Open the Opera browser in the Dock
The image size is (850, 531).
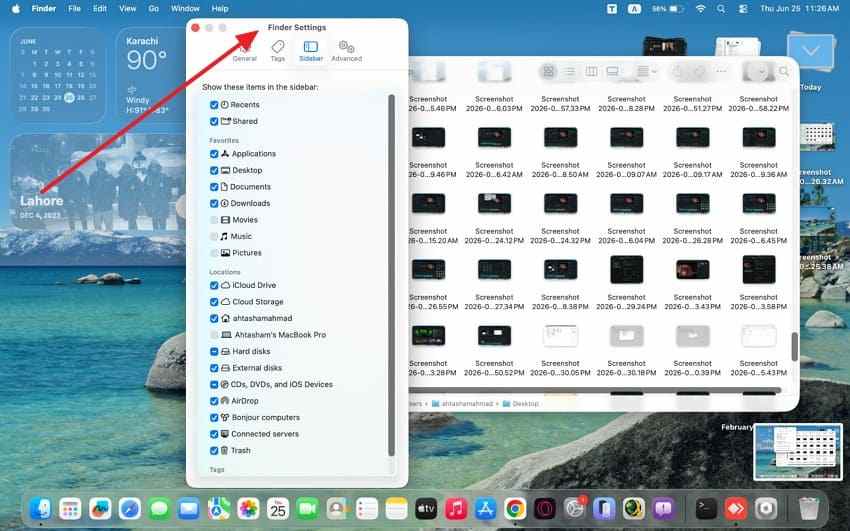[x=545, y=509]
